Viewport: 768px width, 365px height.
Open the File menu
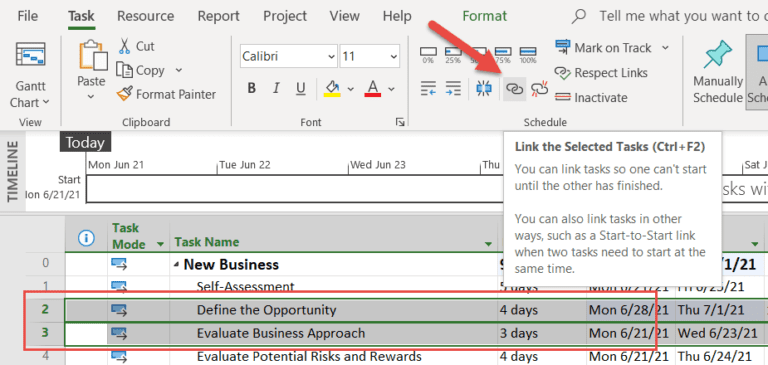pyautogui.click(x=27, y=16)
